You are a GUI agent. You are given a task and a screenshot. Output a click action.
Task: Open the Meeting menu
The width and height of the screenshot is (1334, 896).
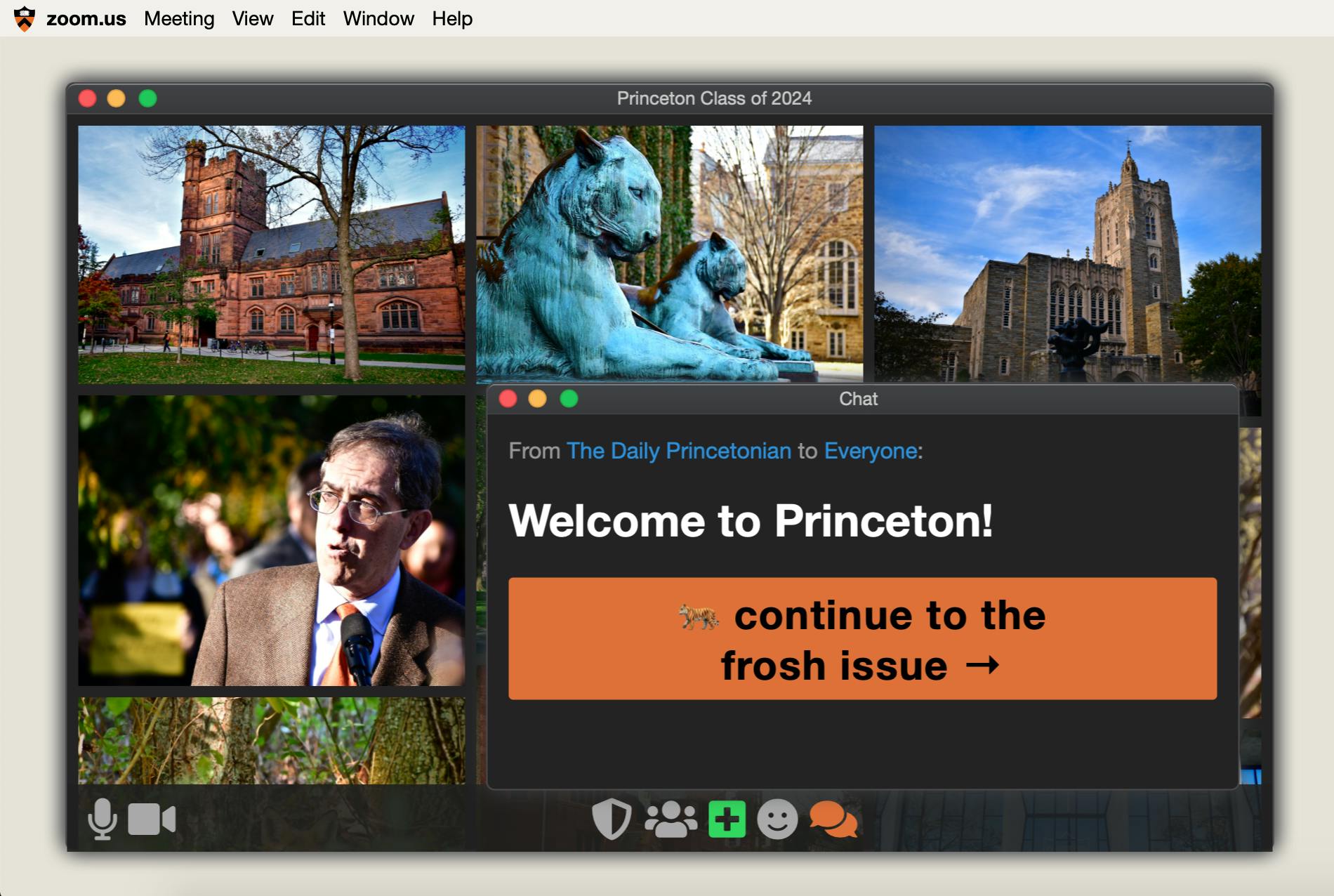pyautogui.click(x=180, y=18)
